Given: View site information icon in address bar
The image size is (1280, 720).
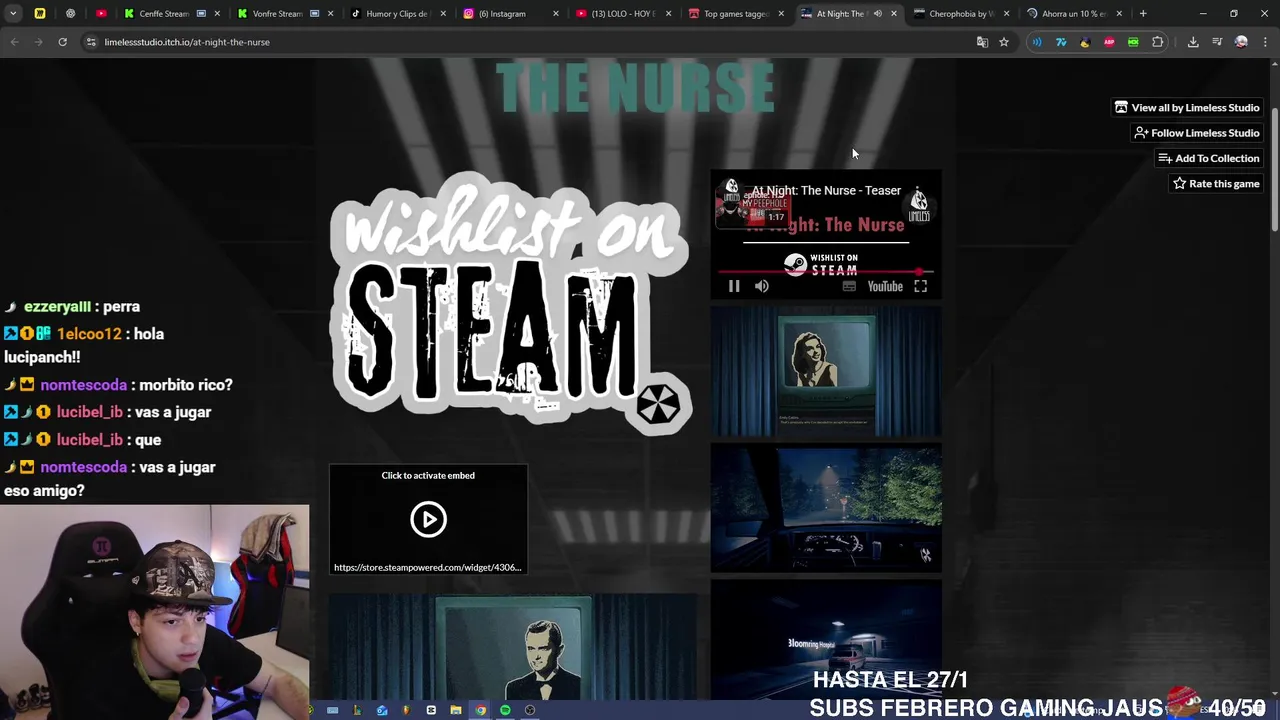Looking at the screenshot, I should (91, 42).
